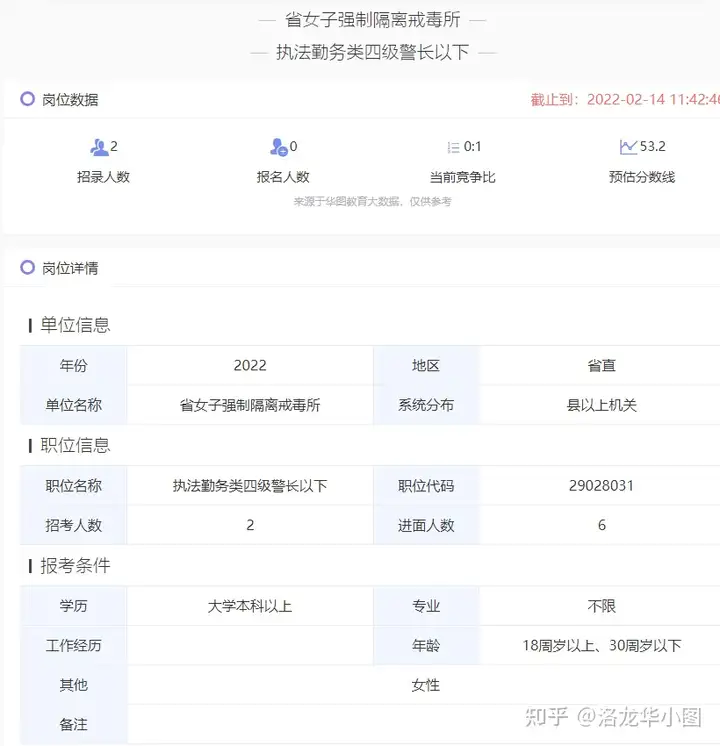
Task: Click the 职位名称 label cell
Action: pos(74,486)
